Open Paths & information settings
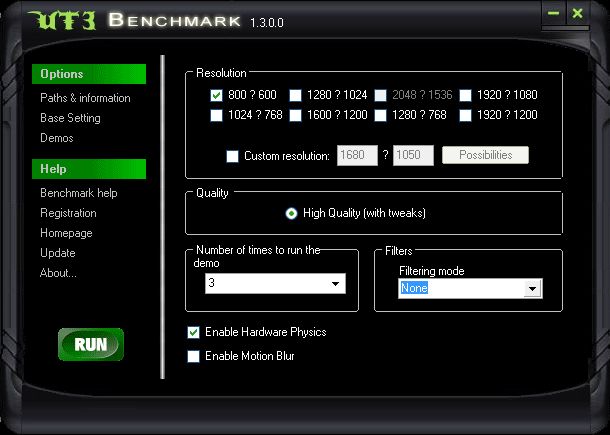 (85, 98)
